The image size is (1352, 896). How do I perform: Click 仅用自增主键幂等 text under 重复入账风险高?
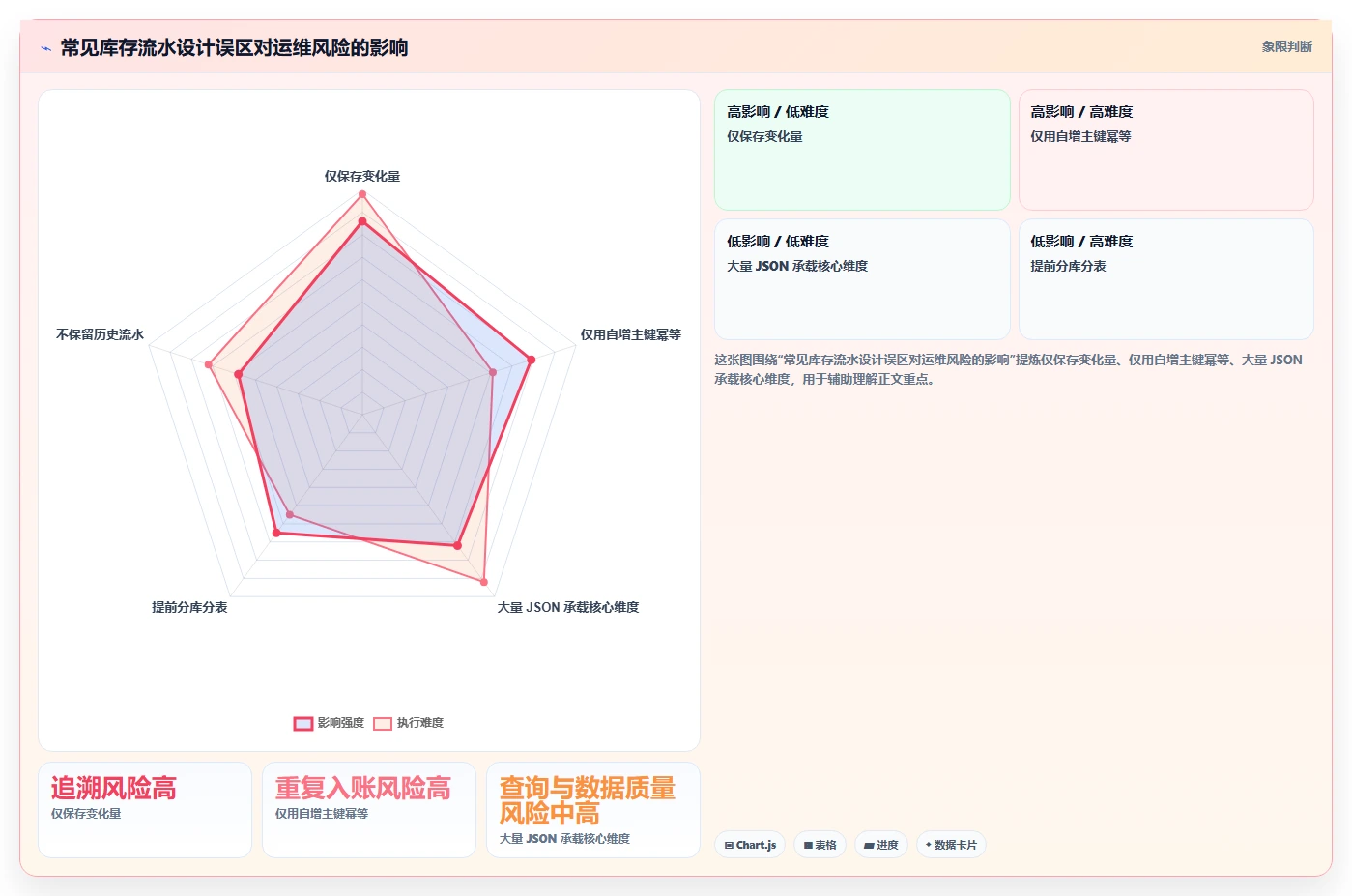[x=322, y=814]
